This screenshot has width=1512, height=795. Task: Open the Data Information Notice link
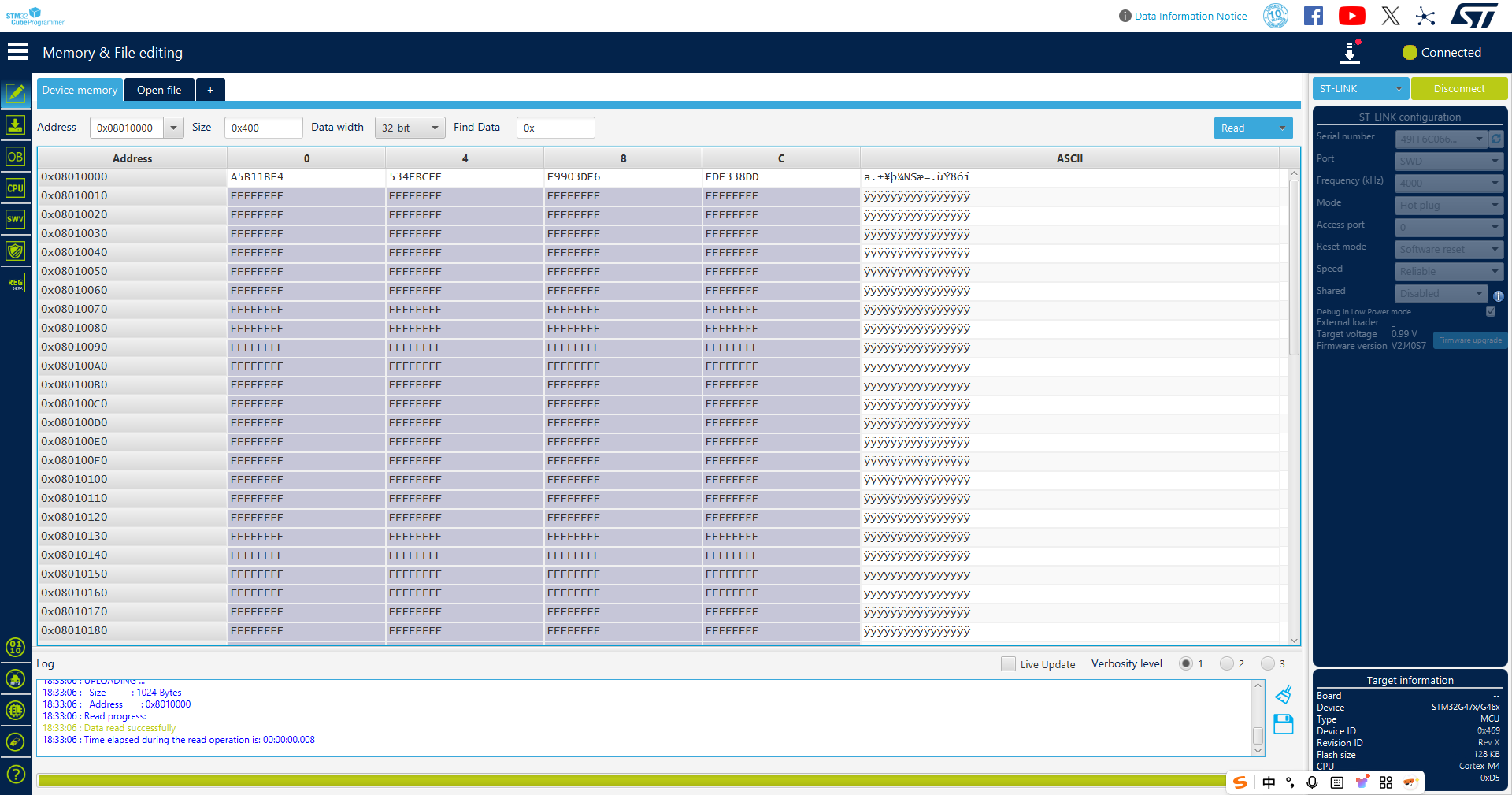point(1190,16)
